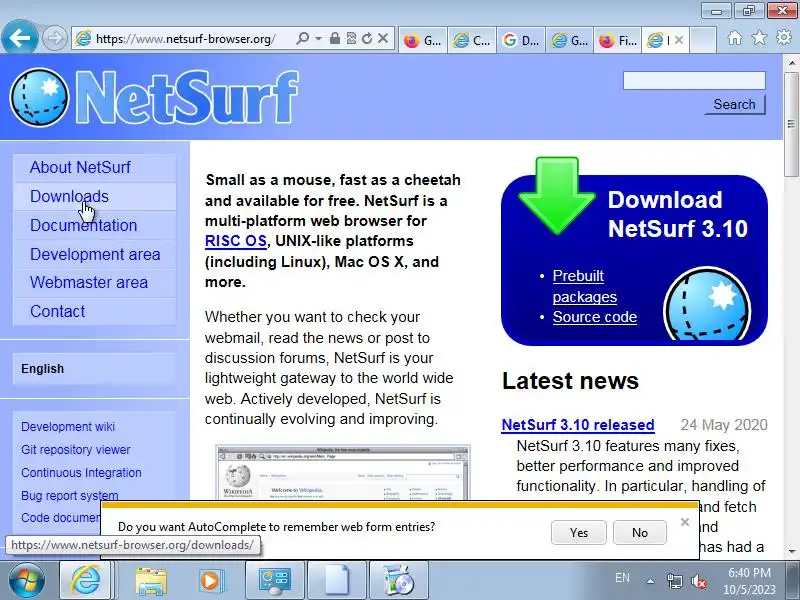Open the Continuous Integration link
Screen dimensions: 800x600
(x=81, y=473)
